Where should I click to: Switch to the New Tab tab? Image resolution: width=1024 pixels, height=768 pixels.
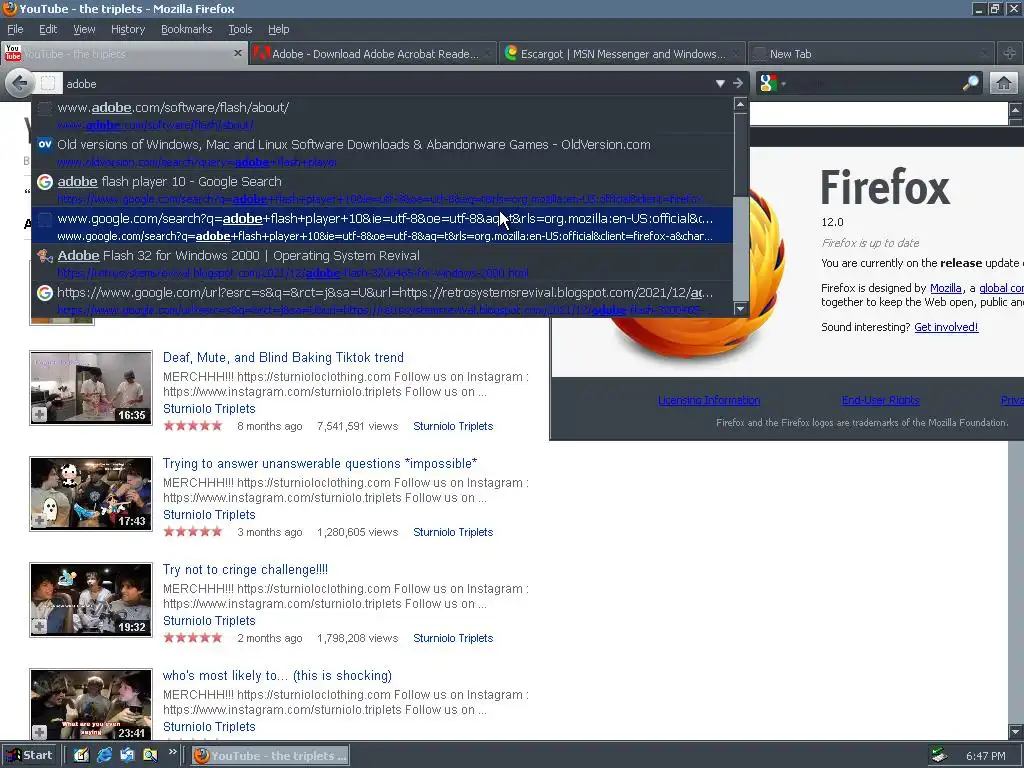870,54
